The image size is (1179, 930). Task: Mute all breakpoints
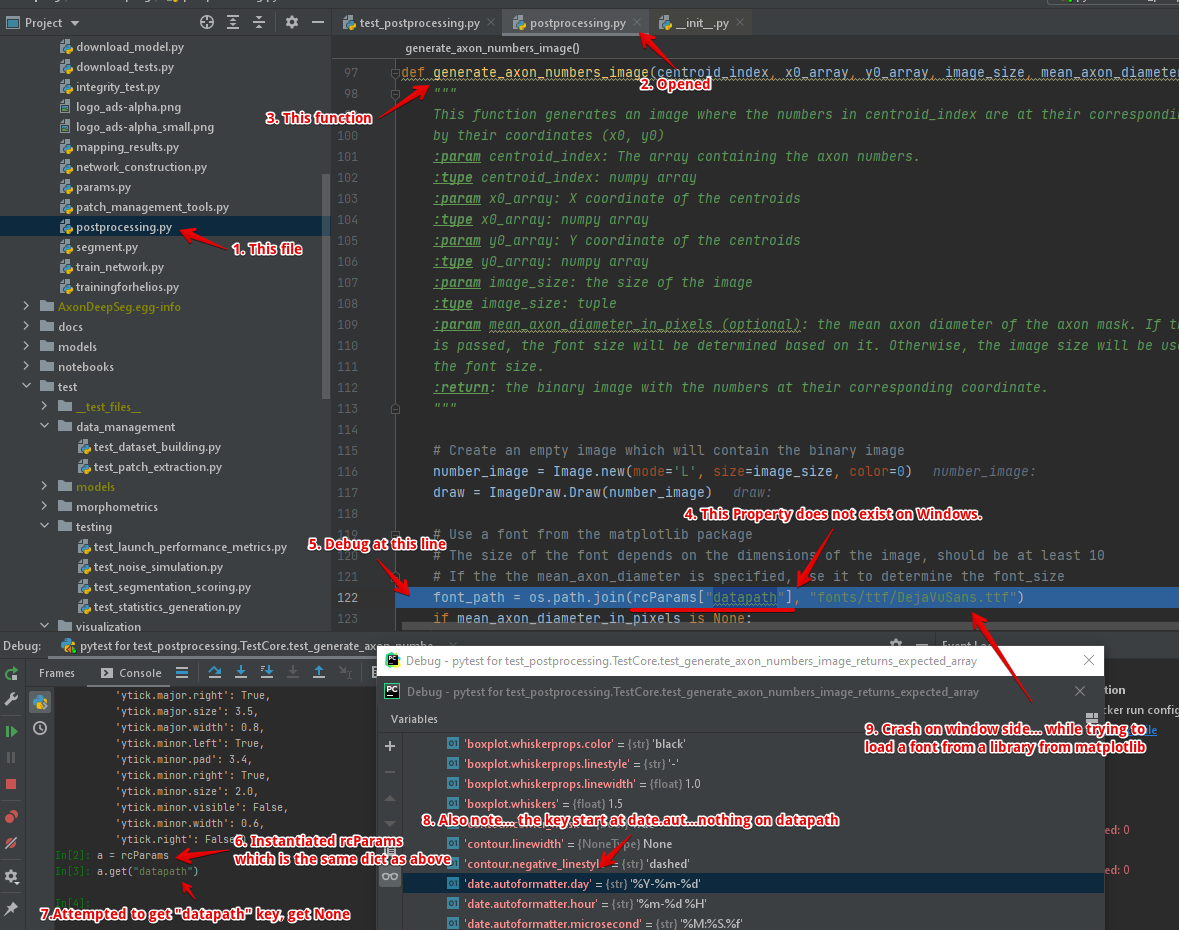tap(11, 844)
